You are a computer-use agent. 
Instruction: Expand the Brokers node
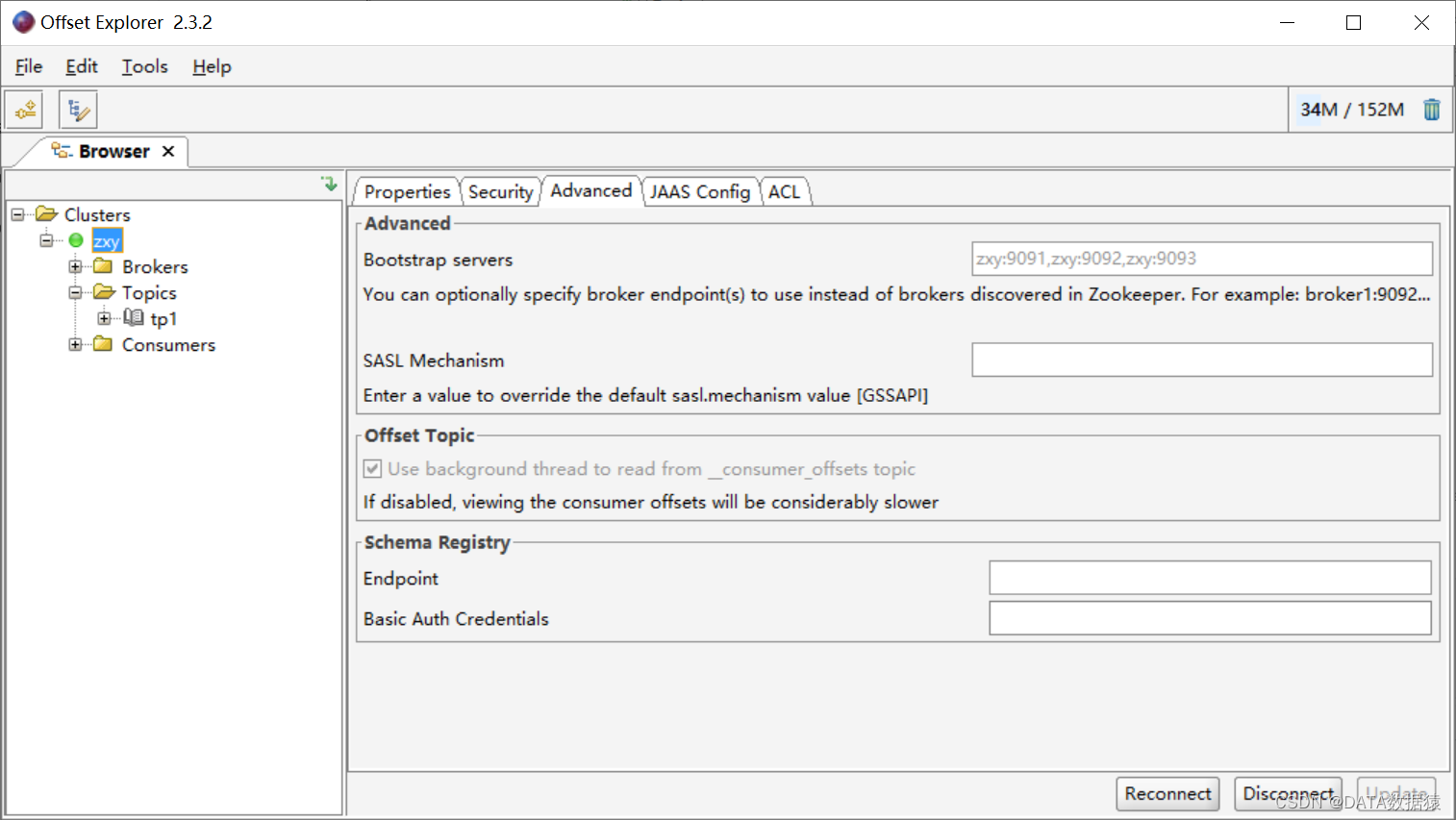pyautogui.click(x=75, y=266)
